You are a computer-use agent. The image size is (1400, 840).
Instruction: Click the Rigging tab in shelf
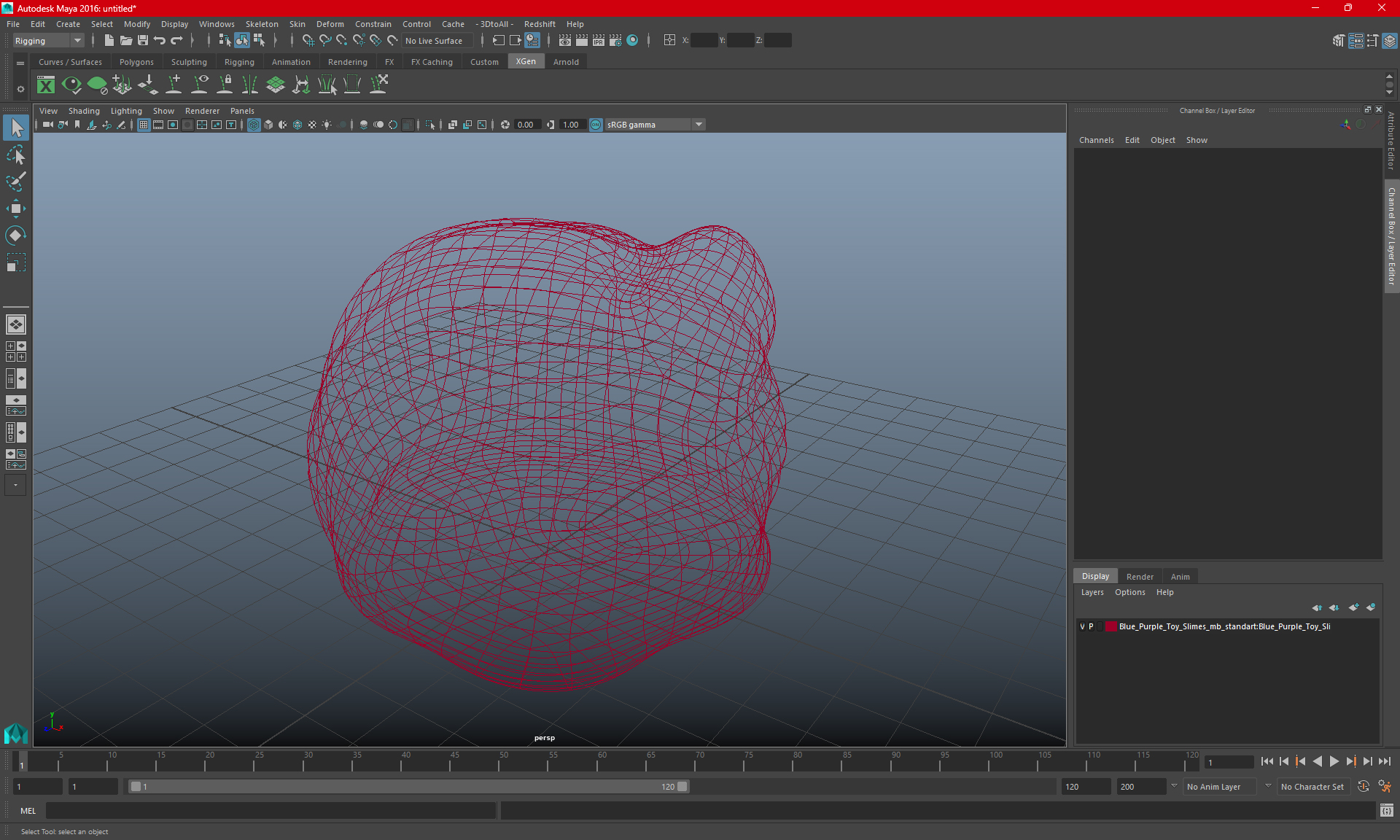click(239, 62)
